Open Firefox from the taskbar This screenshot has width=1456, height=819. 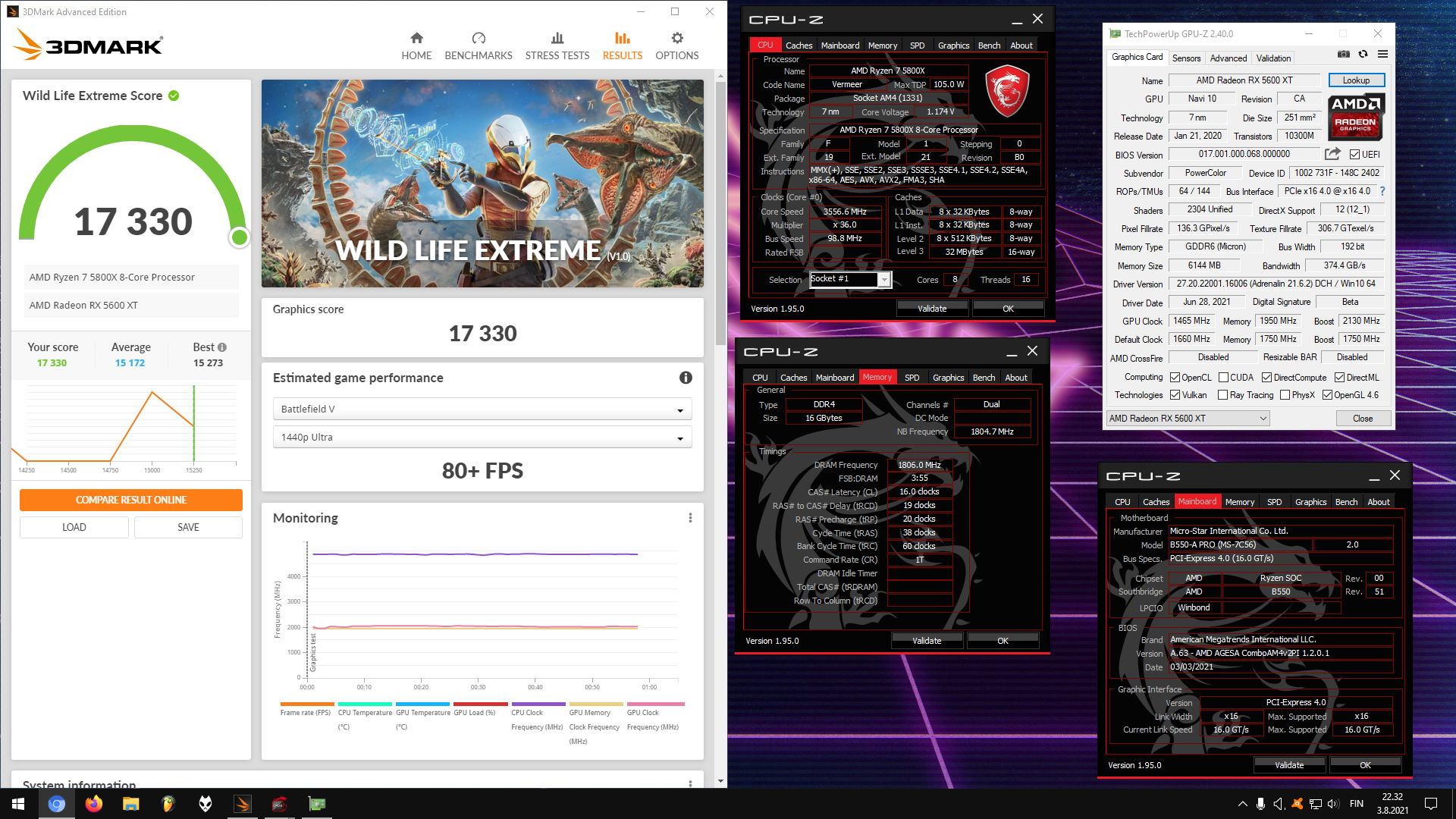click(93, 804)
